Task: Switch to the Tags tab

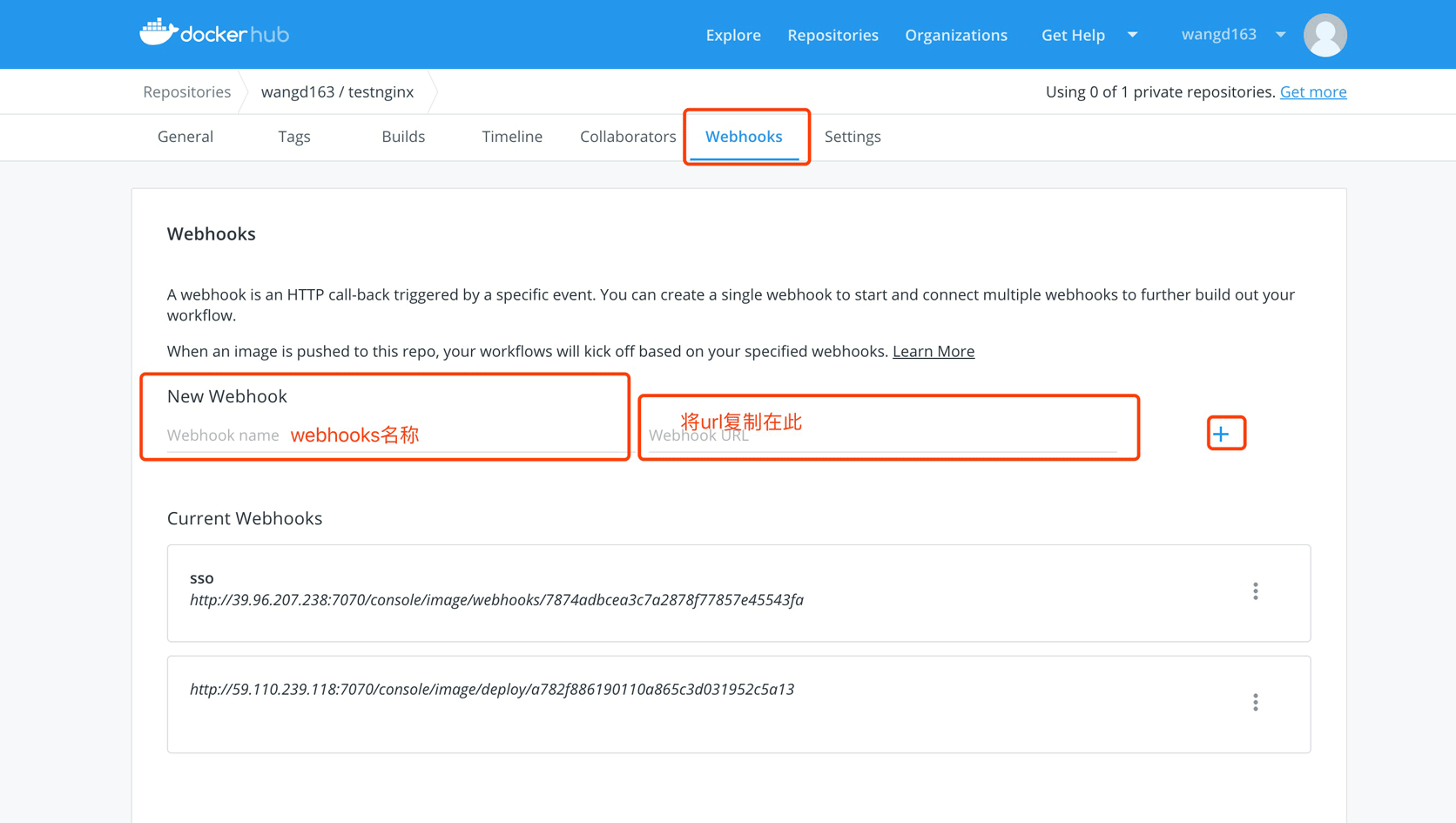Action: coord(294,137)
